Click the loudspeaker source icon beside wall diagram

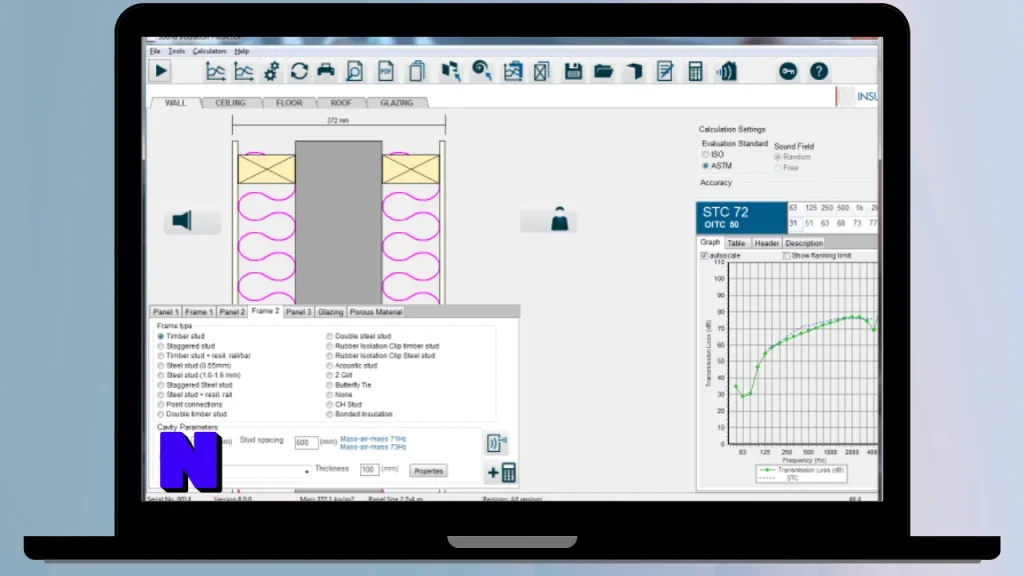(182, 221)
